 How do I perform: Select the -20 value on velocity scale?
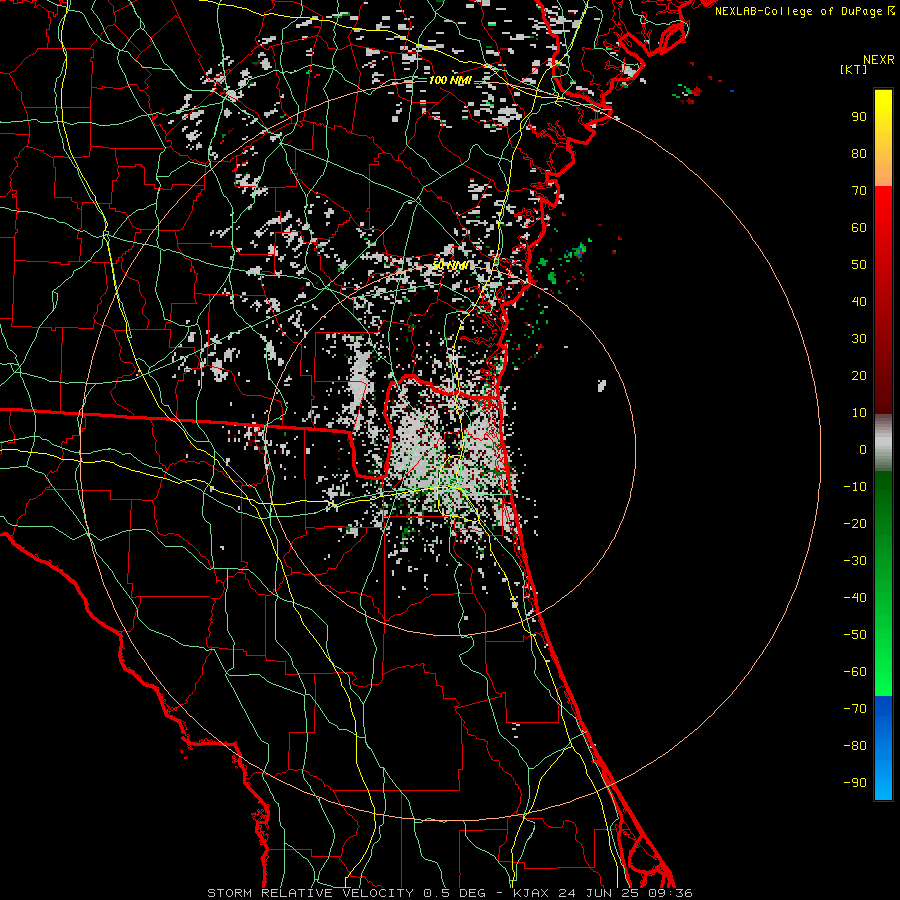(x=855, y=523)
